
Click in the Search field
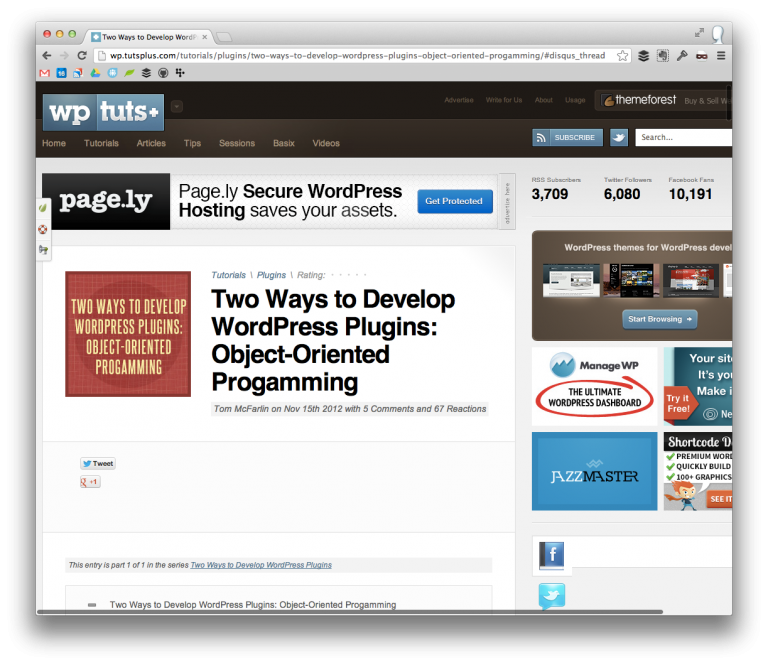[684, 138]
